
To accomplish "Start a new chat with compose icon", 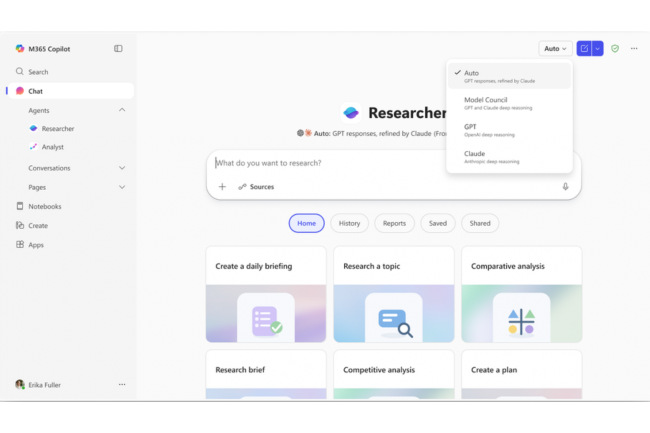I will 584,48.
